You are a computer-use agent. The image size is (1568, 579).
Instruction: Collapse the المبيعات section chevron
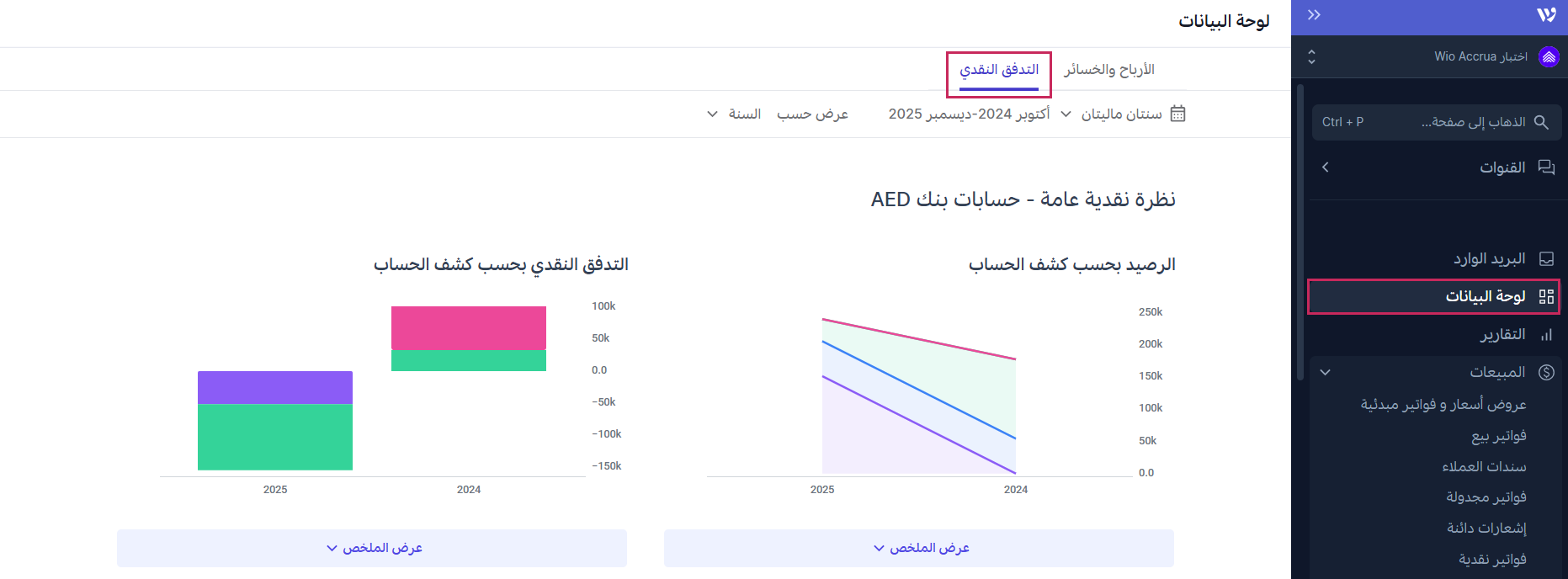[x=1326, y=372]
